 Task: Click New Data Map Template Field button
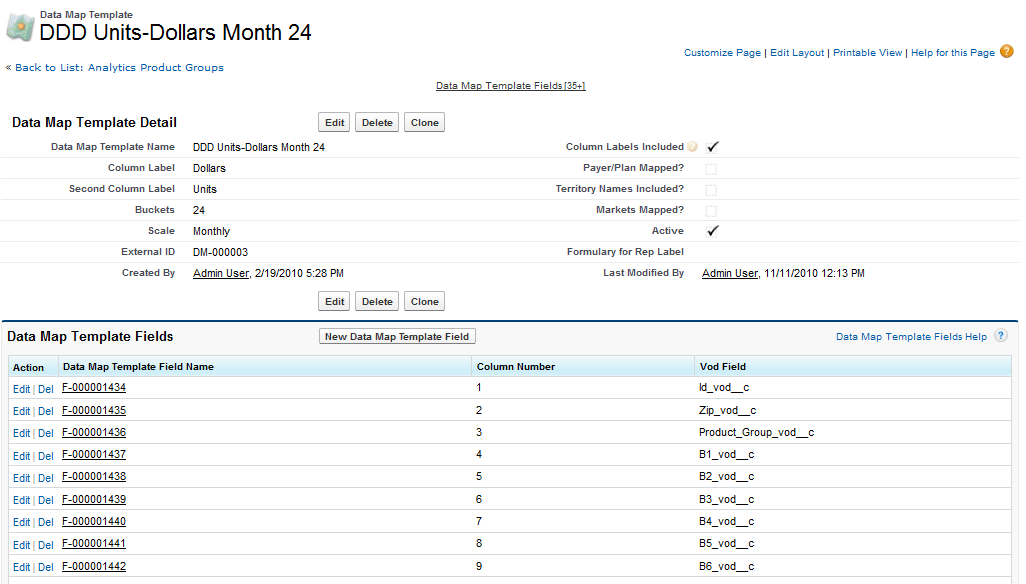397,337
